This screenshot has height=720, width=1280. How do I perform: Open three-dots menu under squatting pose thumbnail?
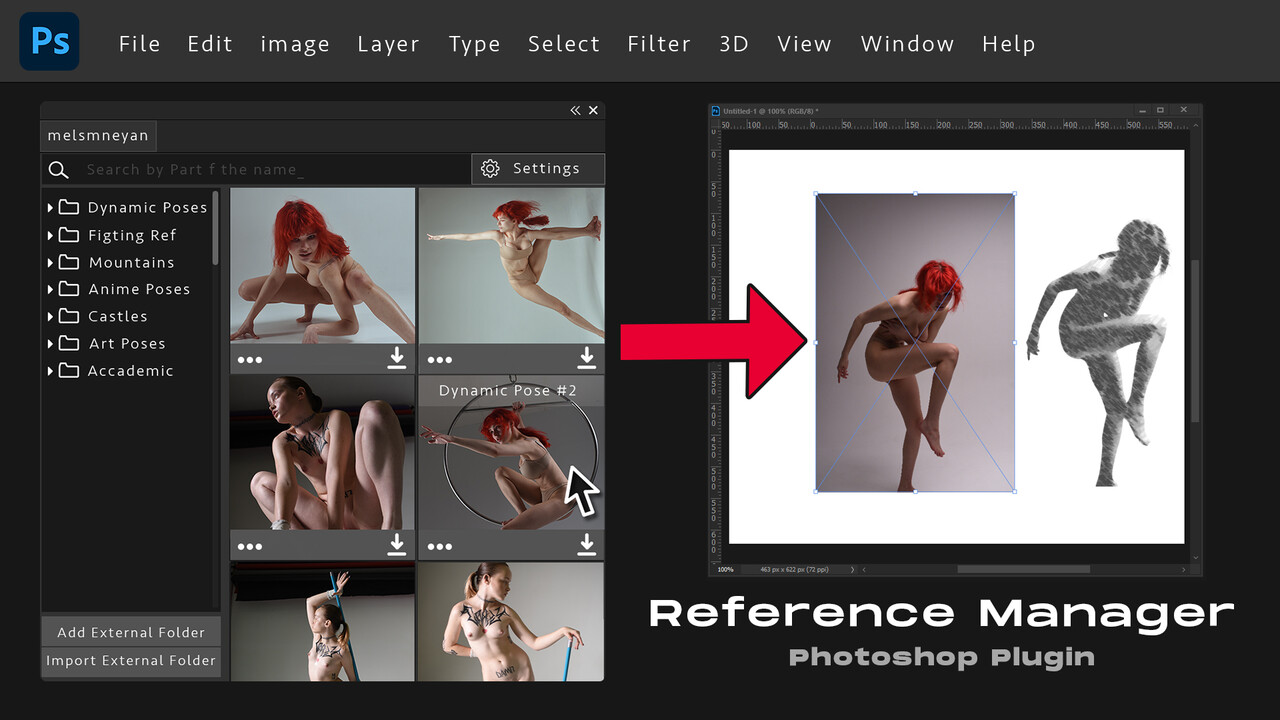[250, 547]
